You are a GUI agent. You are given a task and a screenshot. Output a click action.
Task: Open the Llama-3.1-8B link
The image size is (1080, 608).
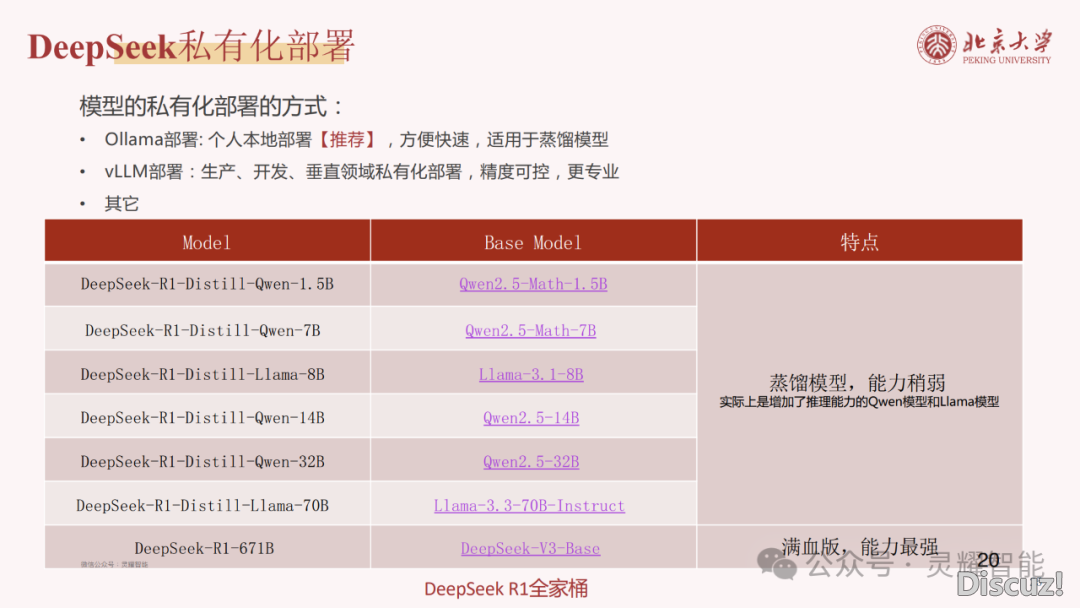531,375
